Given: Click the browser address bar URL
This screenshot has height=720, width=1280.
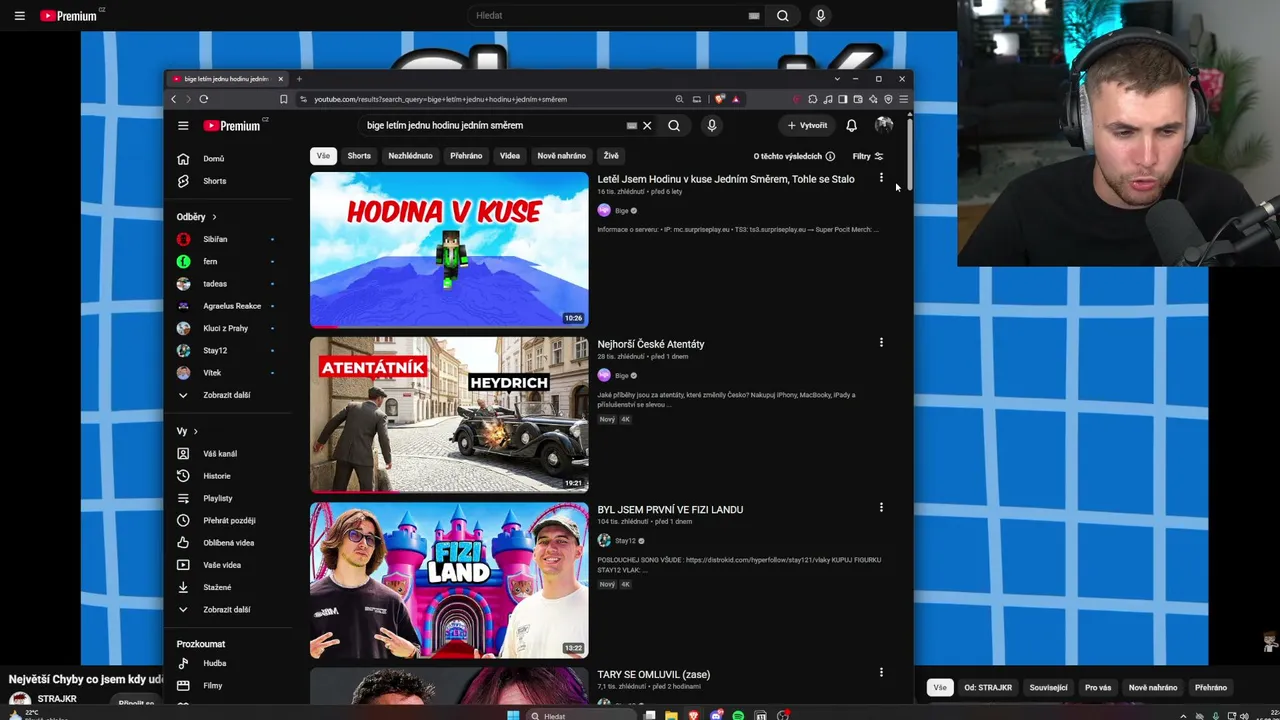Looking at the screenshot, I should point(440,99).
